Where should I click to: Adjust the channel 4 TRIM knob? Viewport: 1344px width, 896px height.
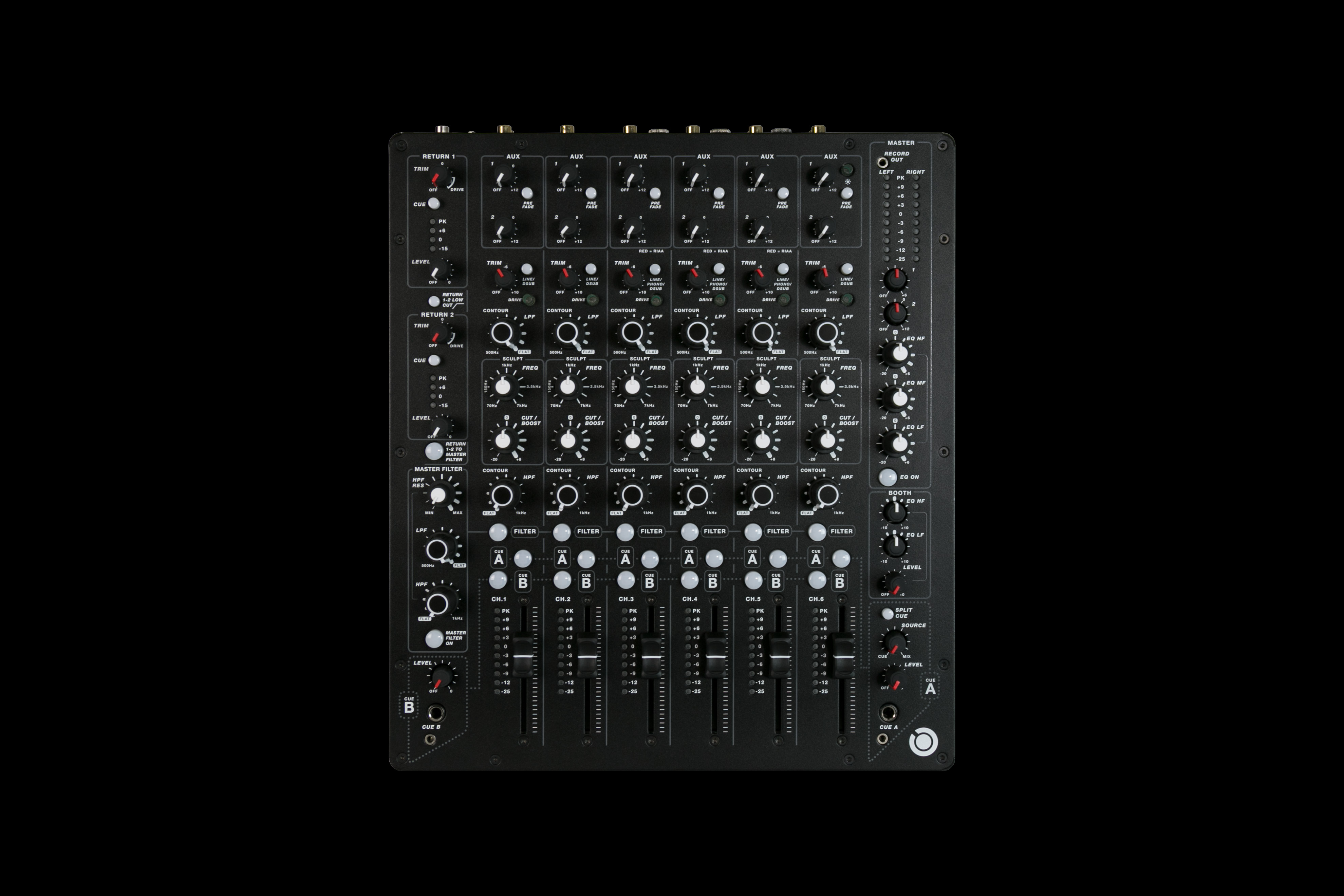(696, 279)
